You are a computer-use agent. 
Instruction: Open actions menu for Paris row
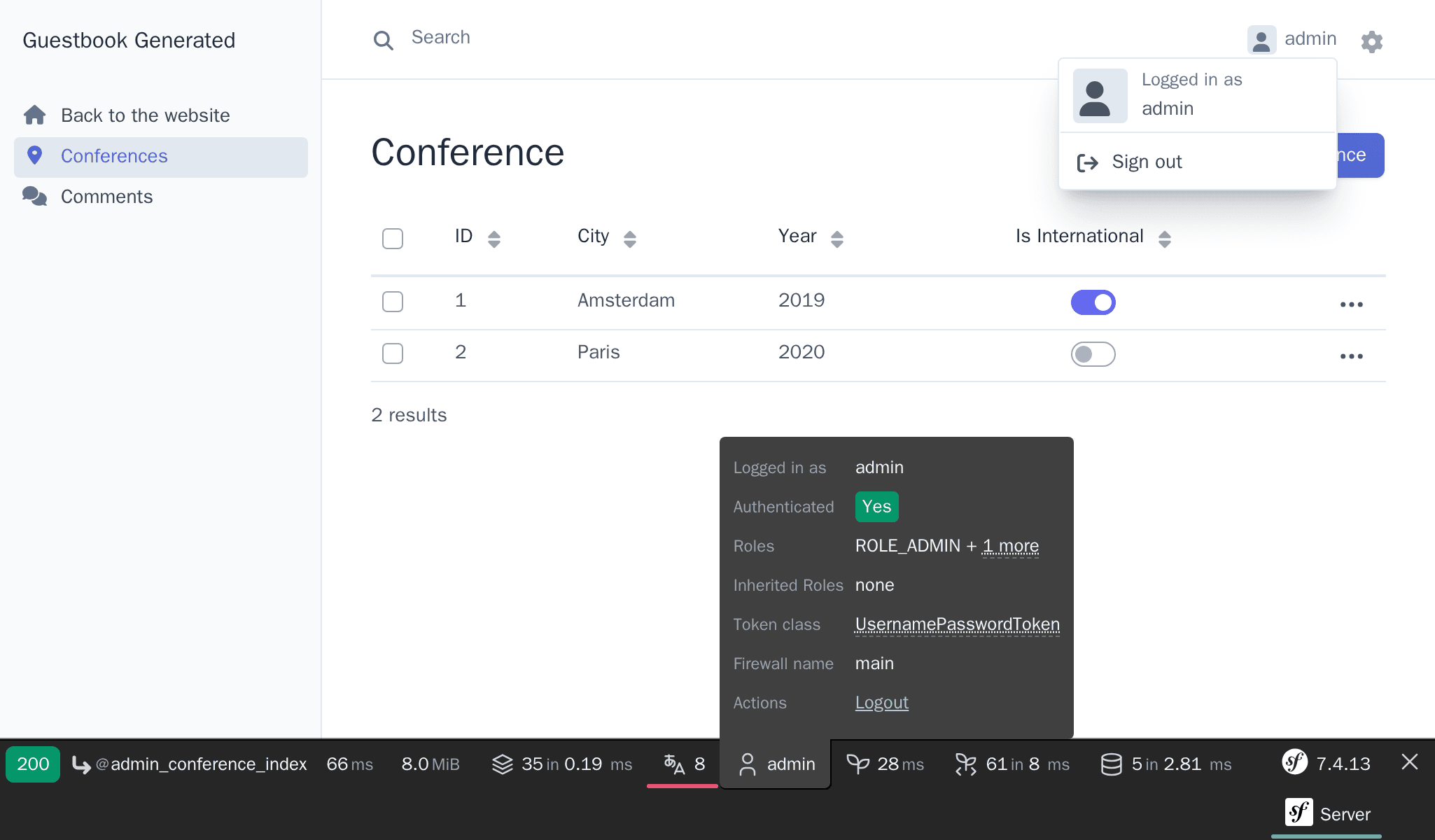coord(1351,356)
